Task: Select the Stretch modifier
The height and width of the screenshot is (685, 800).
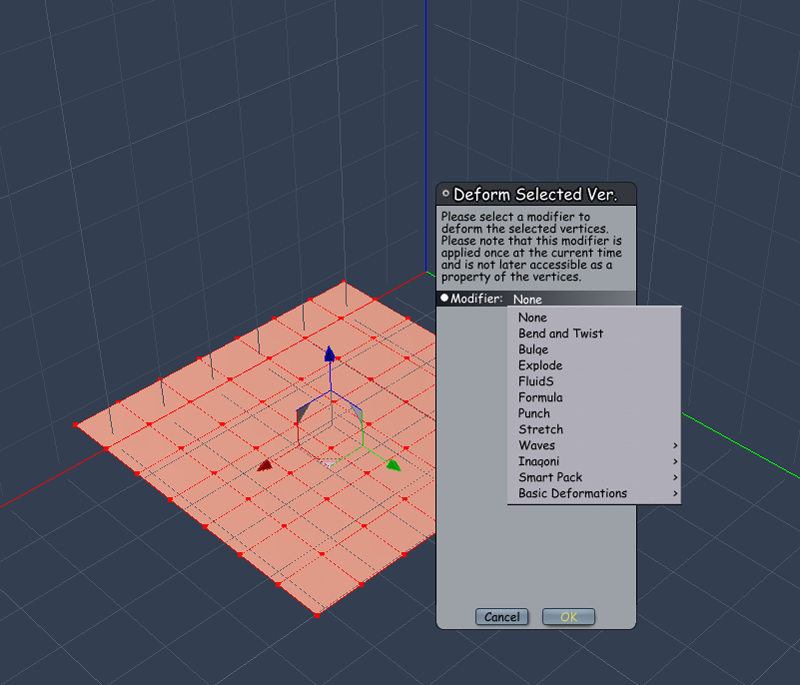Action: 594,429
